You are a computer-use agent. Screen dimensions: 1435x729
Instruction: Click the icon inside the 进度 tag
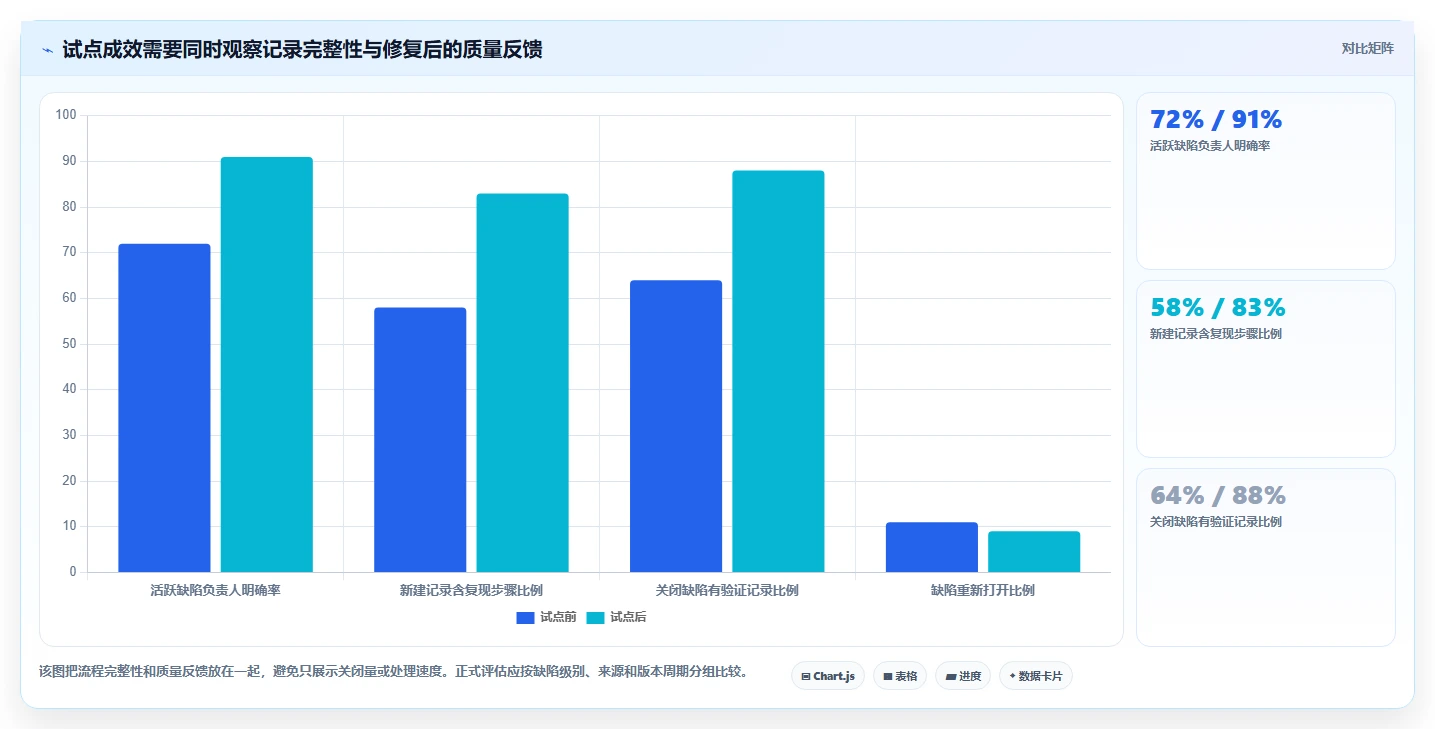coord(950,677)
